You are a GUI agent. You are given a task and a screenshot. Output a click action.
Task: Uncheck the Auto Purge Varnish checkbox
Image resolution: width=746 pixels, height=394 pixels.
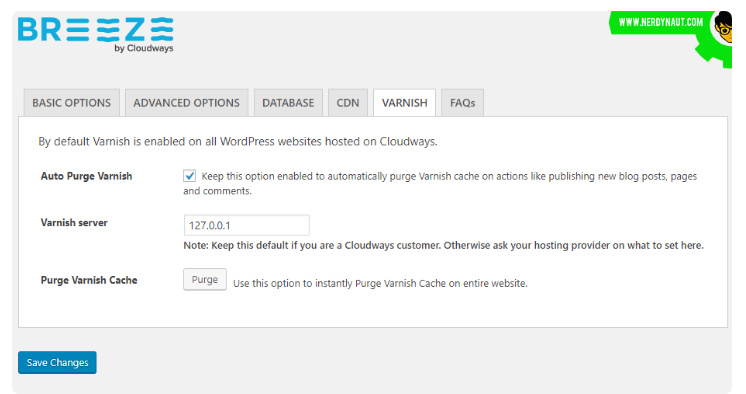(189, 176)
